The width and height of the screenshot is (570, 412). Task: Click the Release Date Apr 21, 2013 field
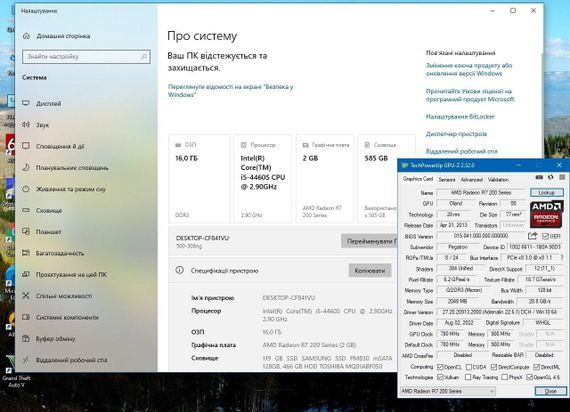(453, 225)
